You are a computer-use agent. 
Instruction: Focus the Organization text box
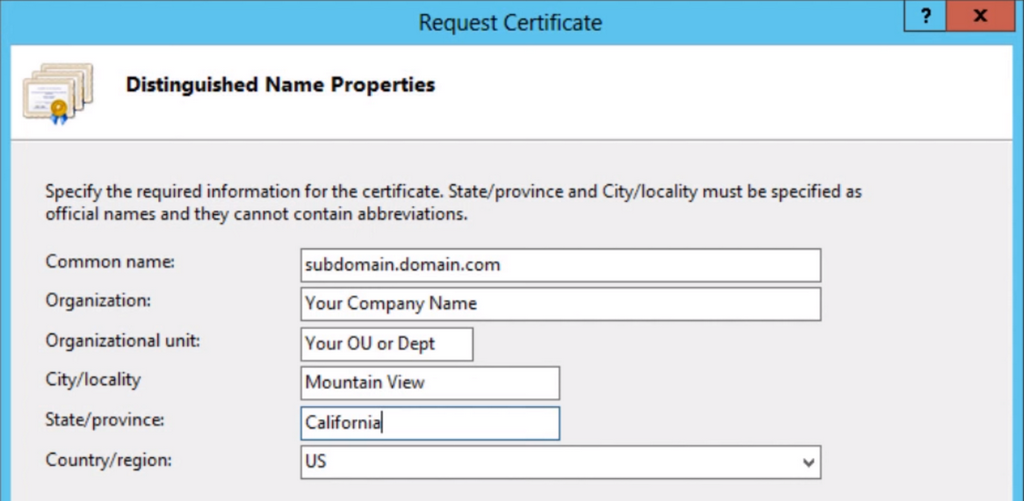560,304
